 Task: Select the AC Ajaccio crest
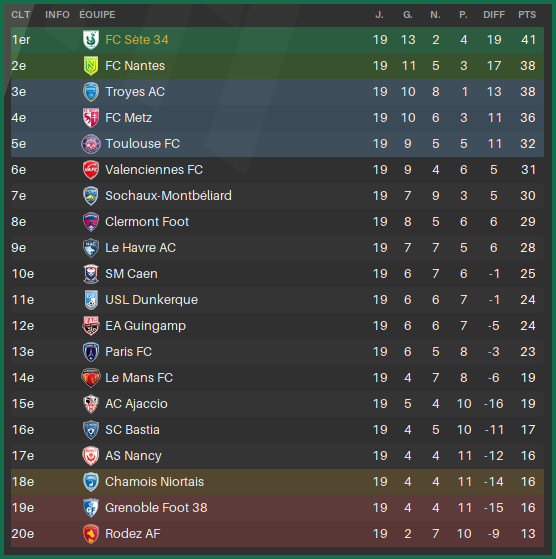tap(91, 404)
